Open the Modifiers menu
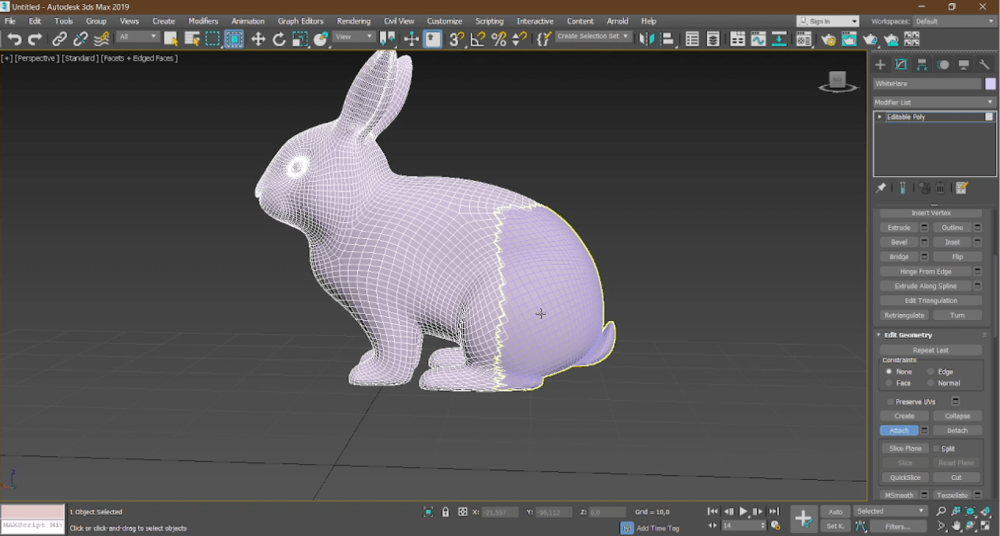This screenshot has height=536, width=1000. pos(203,21)
